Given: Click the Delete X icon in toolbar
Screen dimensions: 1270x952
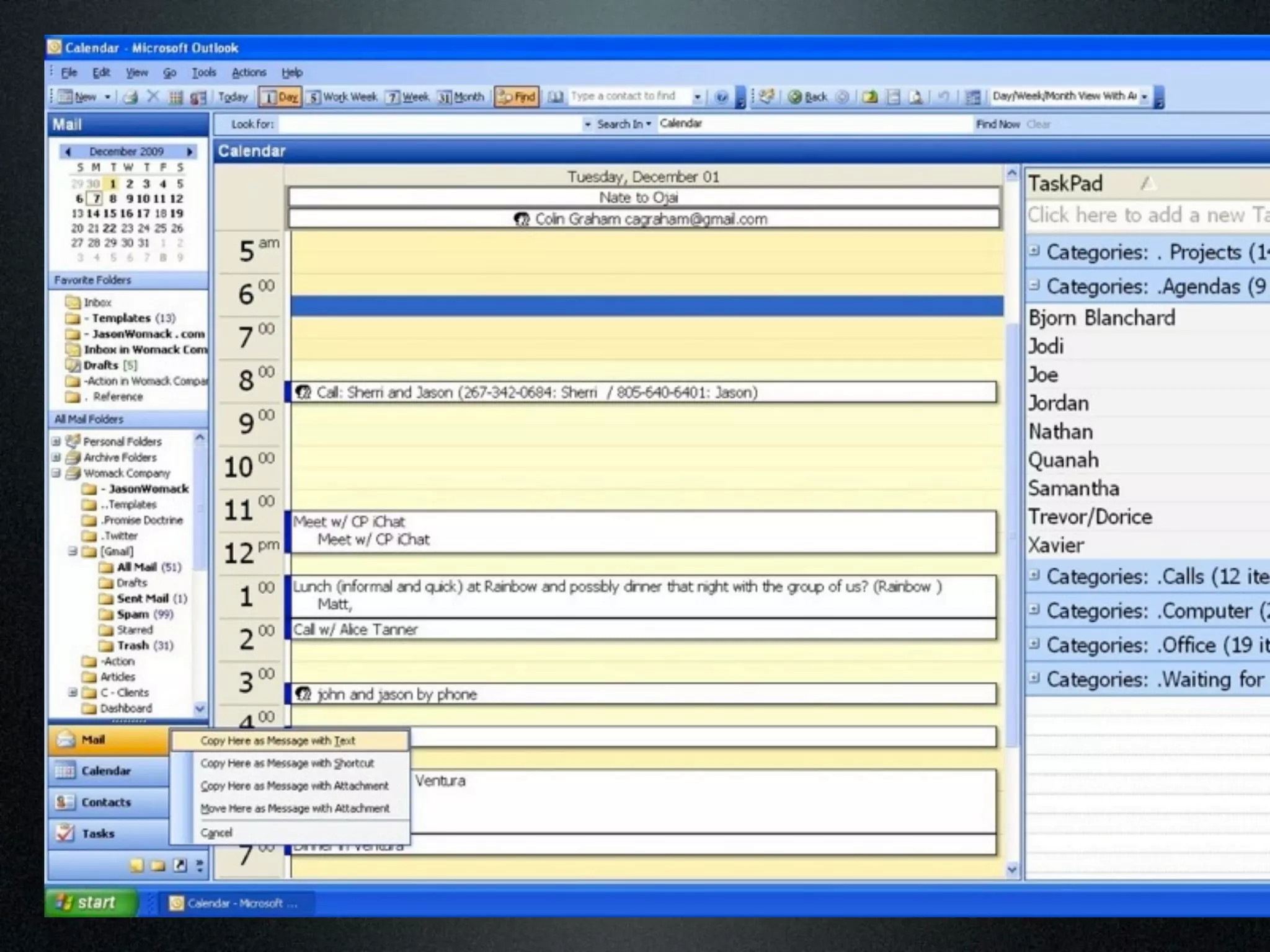Looking at the screenshot, I should coord(153,97).
